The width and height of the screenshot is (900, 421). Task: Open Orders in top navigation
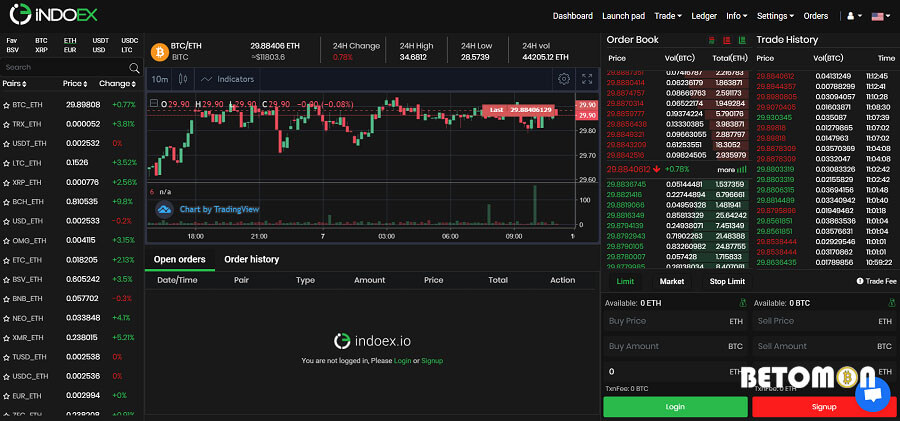tap(816, 16)
